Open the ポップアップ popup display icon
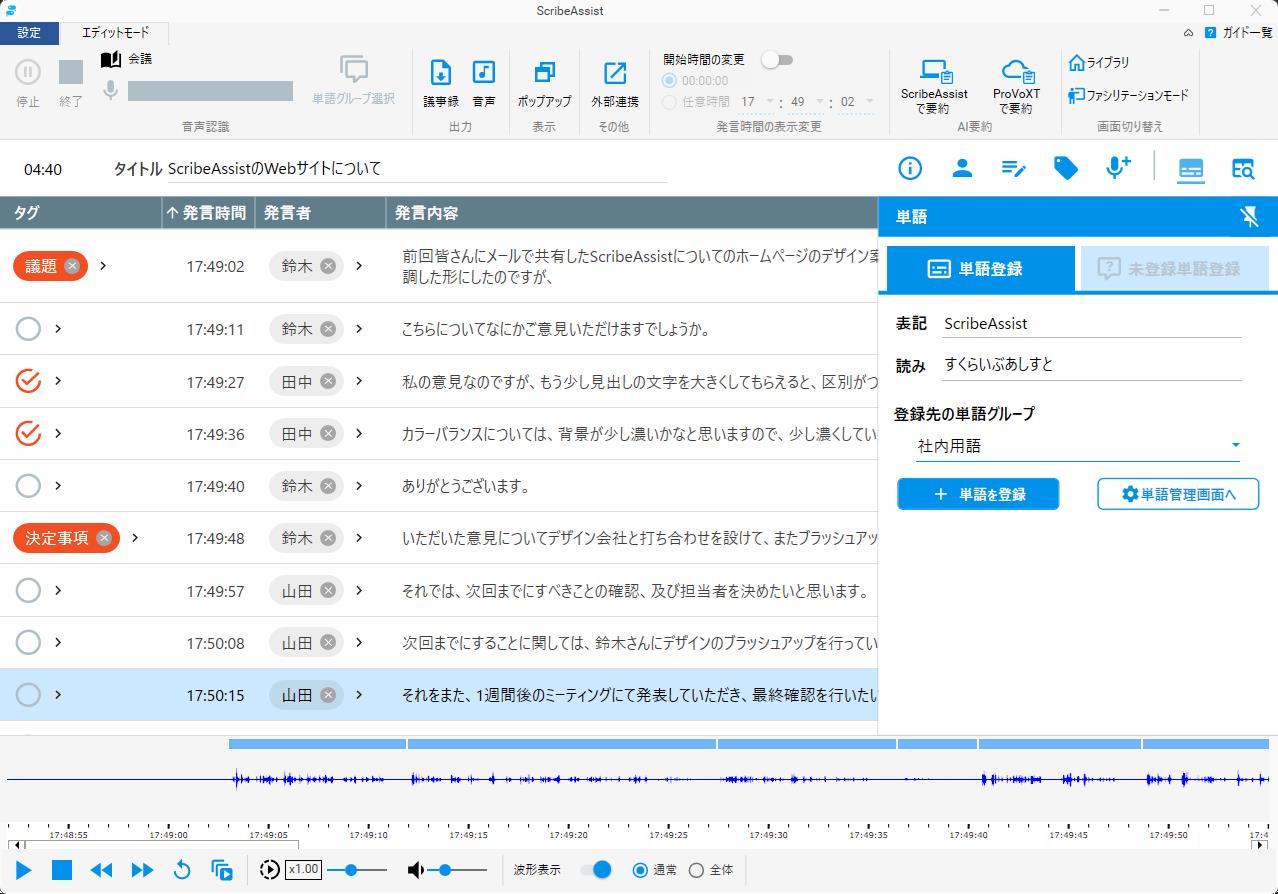The height and width of the screenshot is (894, 1278). [x=544, y=80]
